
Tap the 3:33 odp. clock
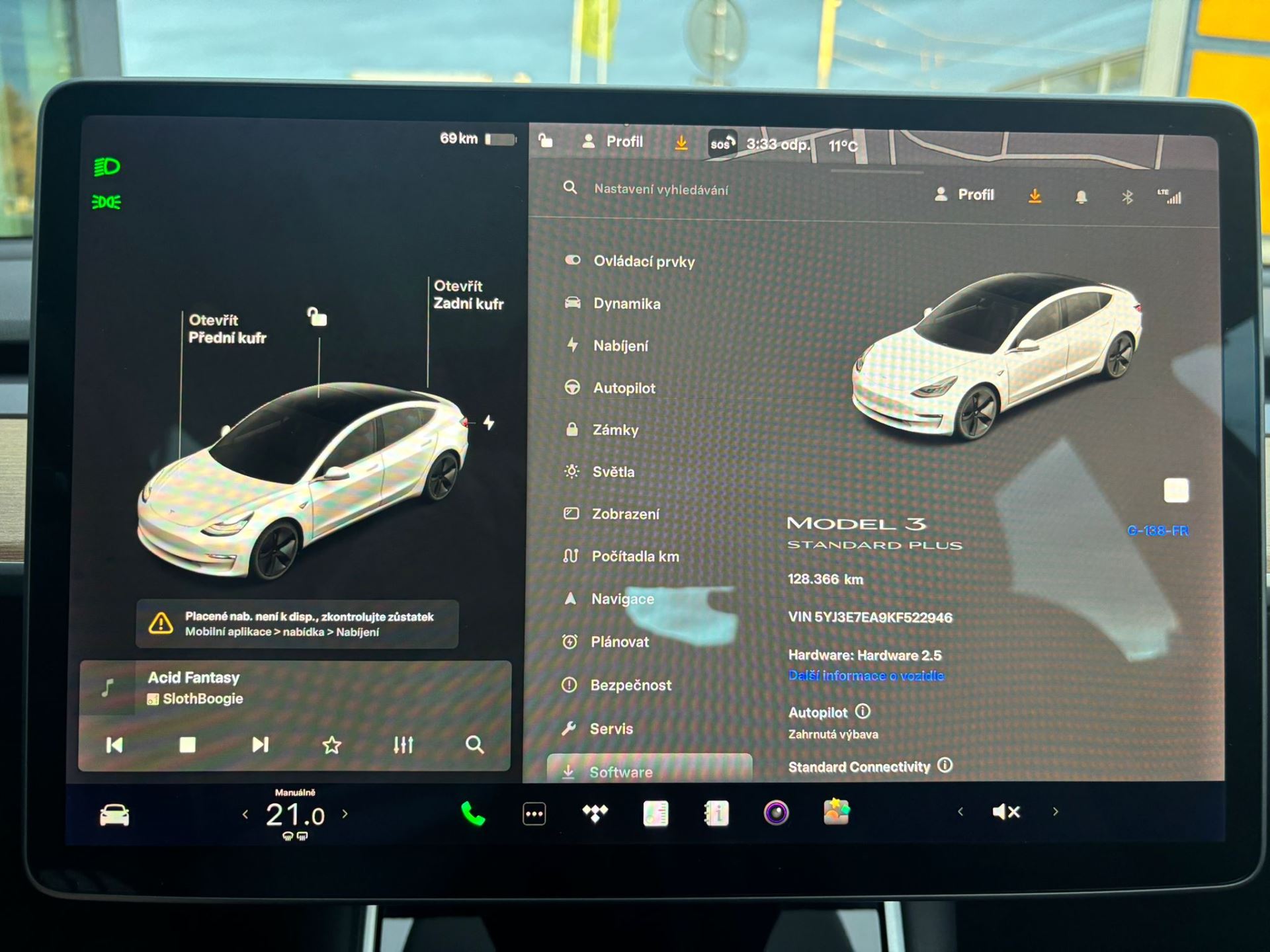[x=778, y=144]
